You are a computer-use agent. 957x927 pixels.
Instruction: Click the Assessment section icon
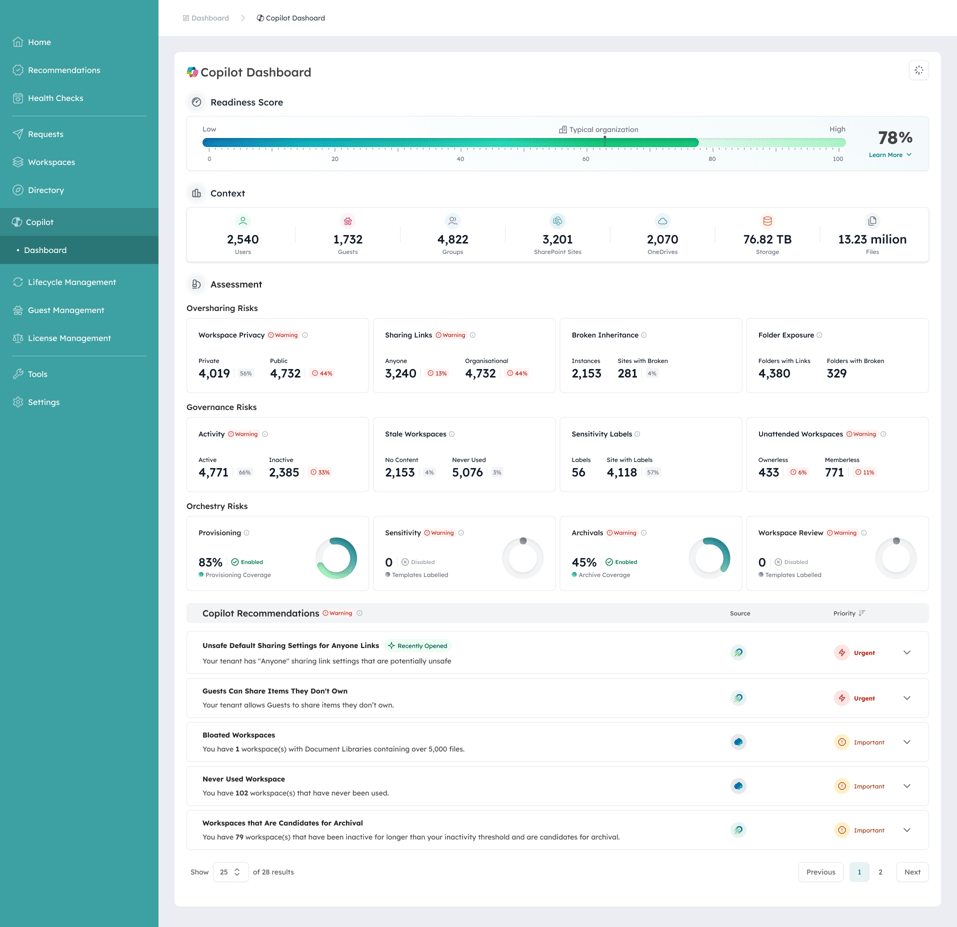point(197,284)
